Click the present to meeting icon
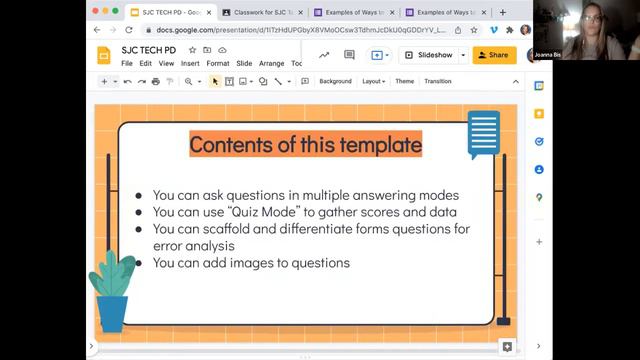 click(377, 55)
